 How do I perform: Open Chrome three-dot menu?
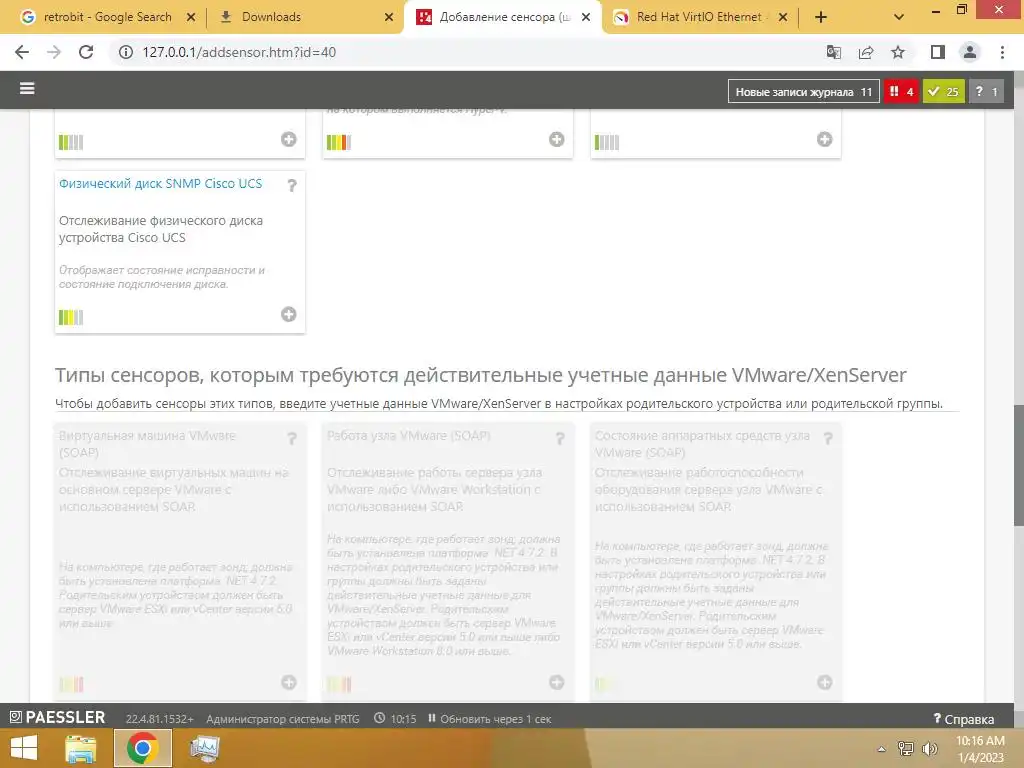(x=1002, y=52)
